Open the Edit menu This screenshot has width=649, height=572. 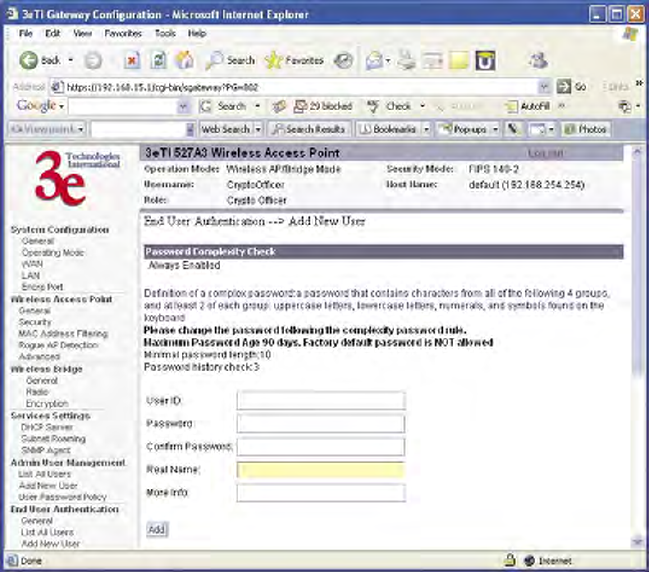point(53,34)
